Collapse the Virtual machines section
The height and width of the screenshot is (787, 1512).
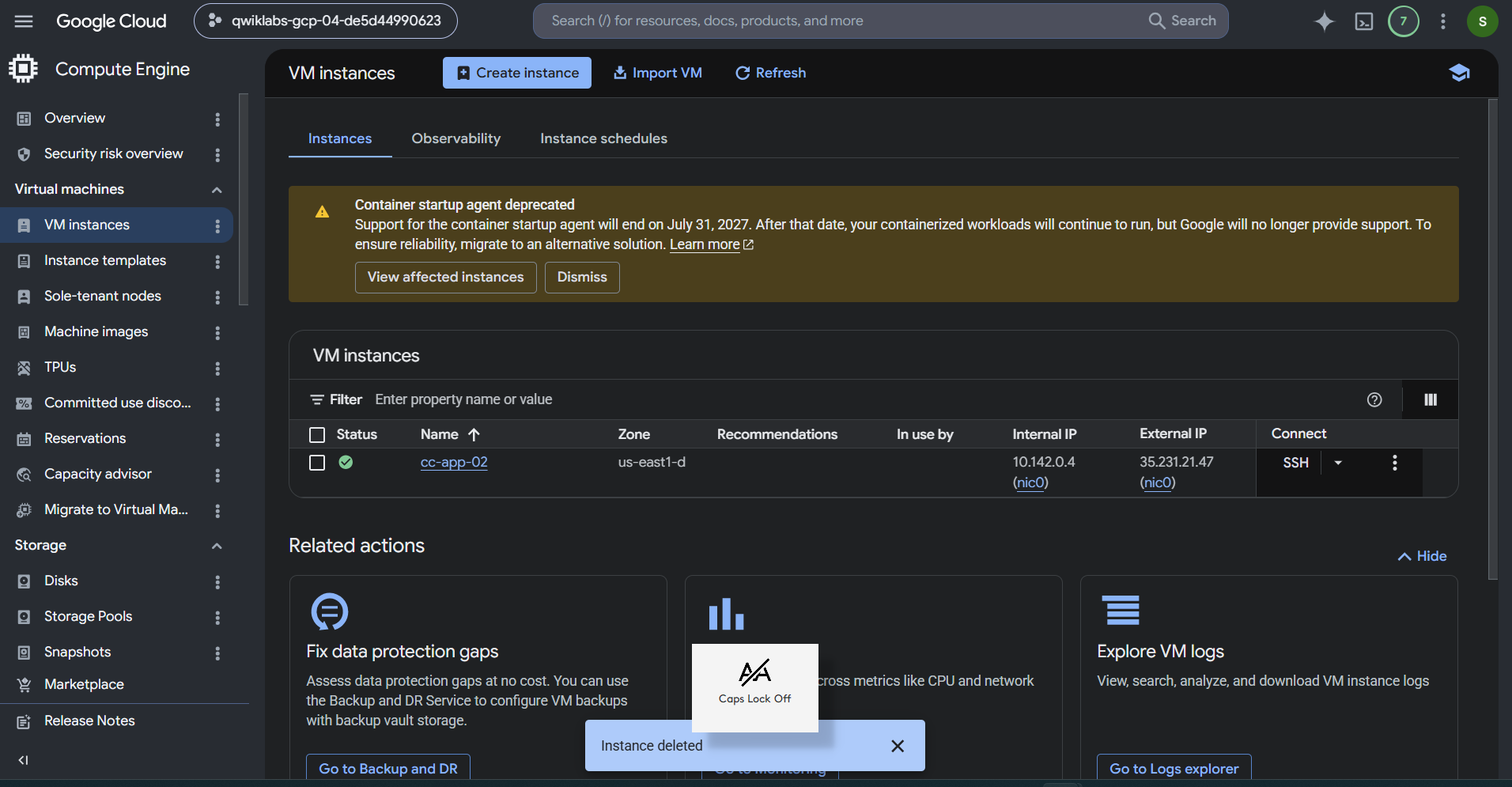(217, 190)
